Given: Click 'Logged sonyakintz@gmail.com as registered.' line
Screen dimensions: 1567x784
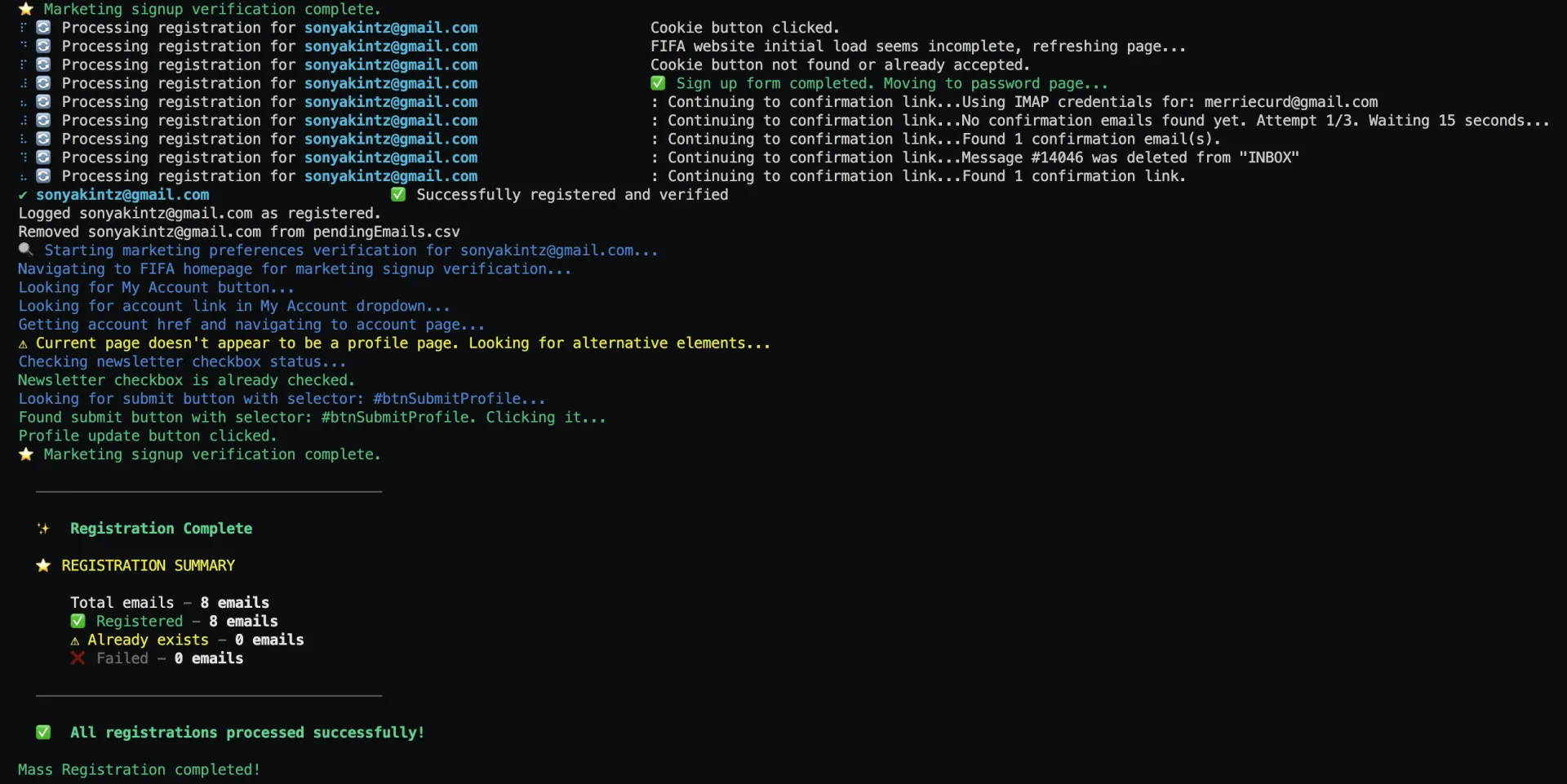Looking at the screenshot, I should 200,213.
